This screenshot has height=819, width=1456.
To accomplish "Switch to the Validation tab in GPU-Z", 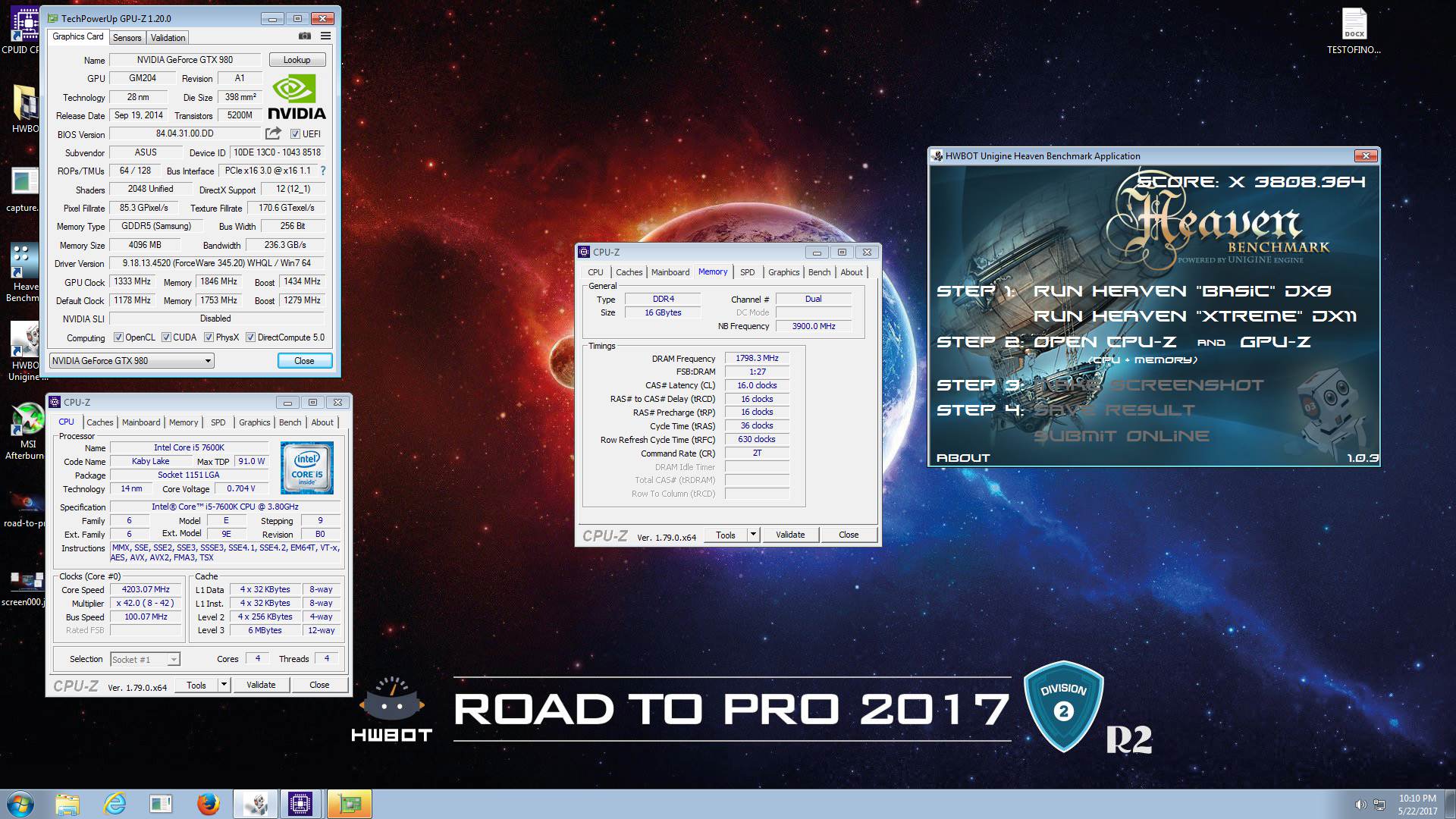I will [168, 38].
